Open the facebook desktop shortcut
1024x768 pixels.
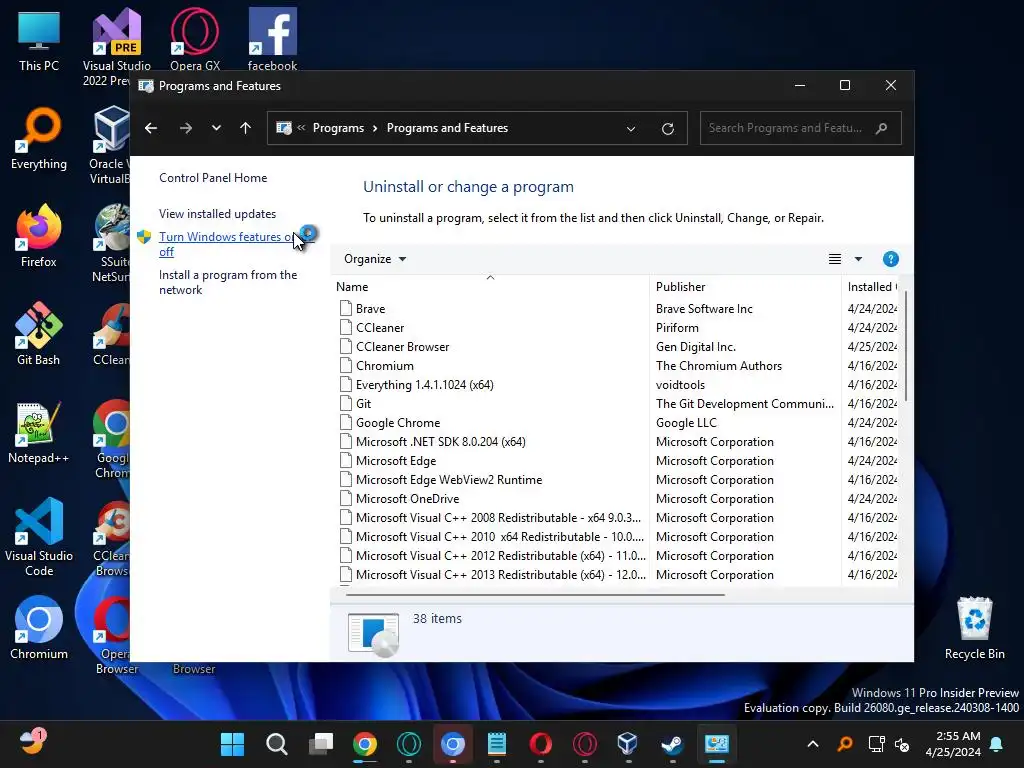click(272, 39)
